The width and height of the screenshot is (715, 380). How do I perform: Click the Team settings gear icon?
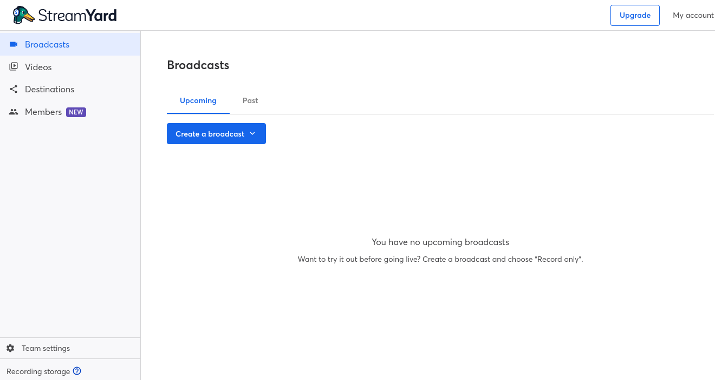pos(10,348)
